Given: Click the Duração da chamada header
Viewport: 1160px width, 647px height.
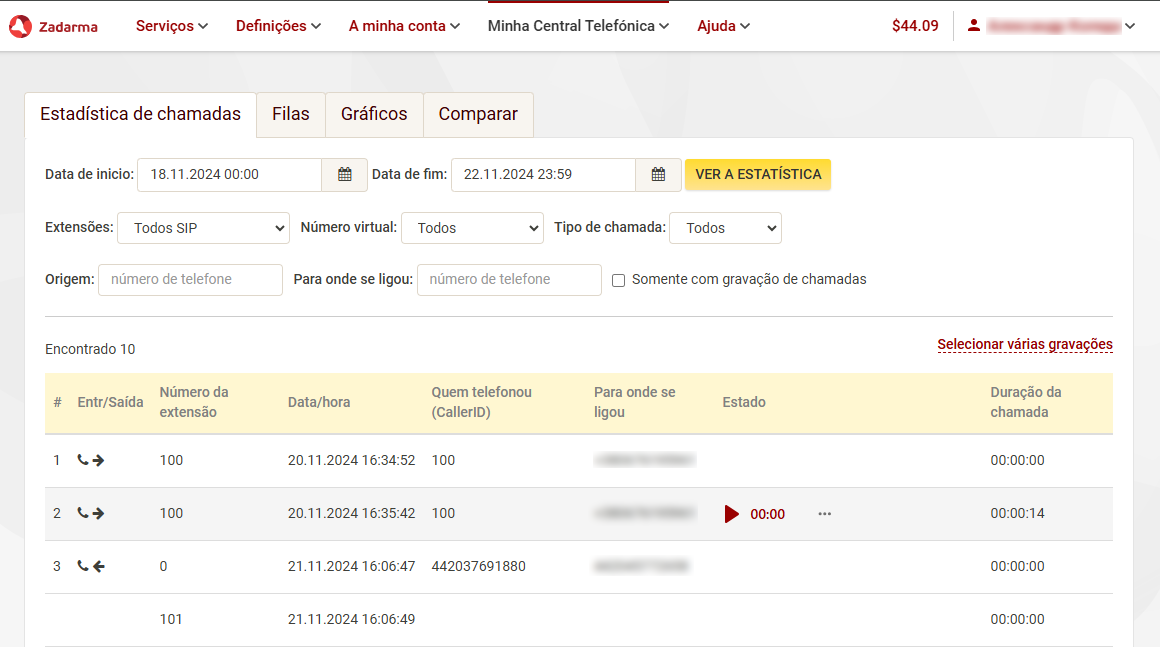Looking at the screenshot, I should click(x=1025, y=402).
